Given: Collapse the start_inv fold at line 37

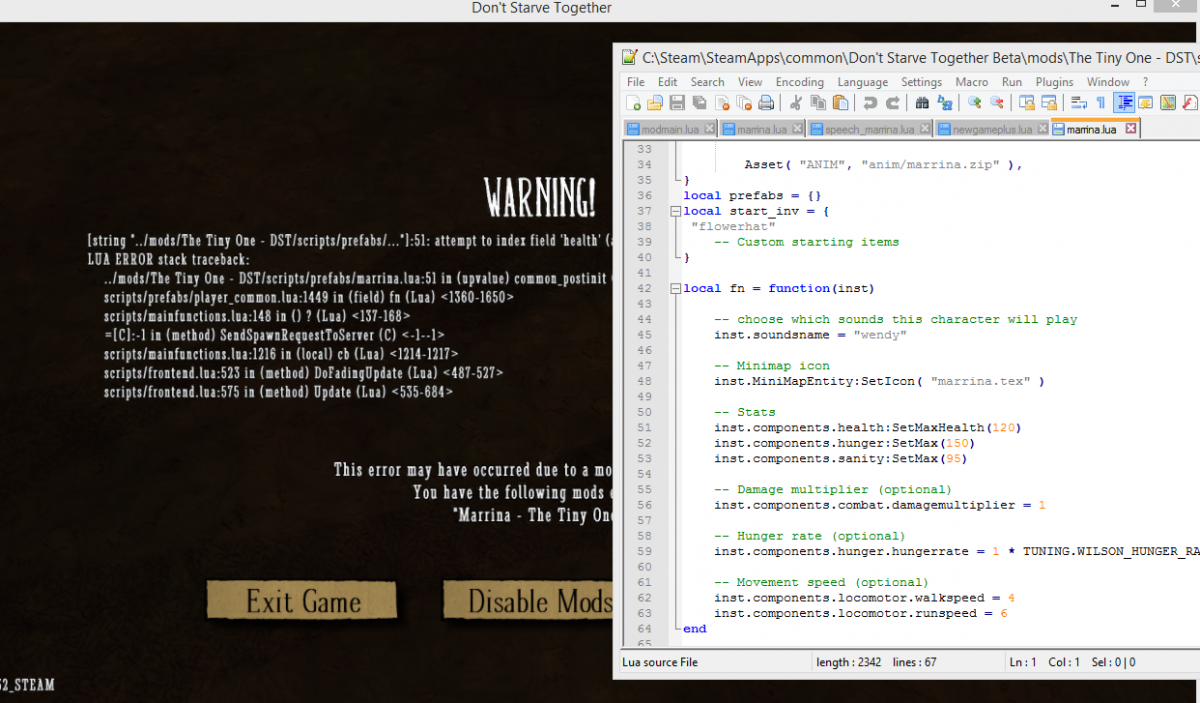Looking at the screenshot, I should click(677, 211).
